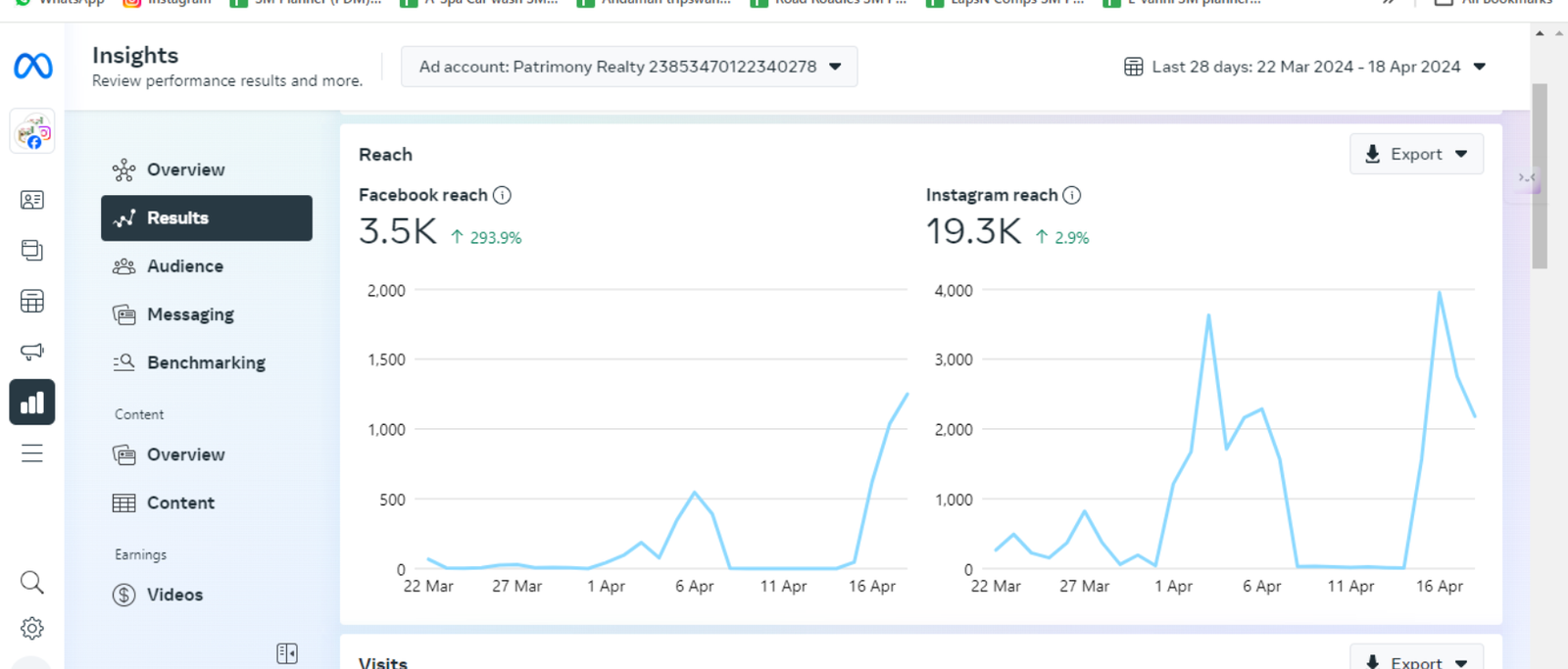Select the Insights bar chart icon

tap(32, 403)
